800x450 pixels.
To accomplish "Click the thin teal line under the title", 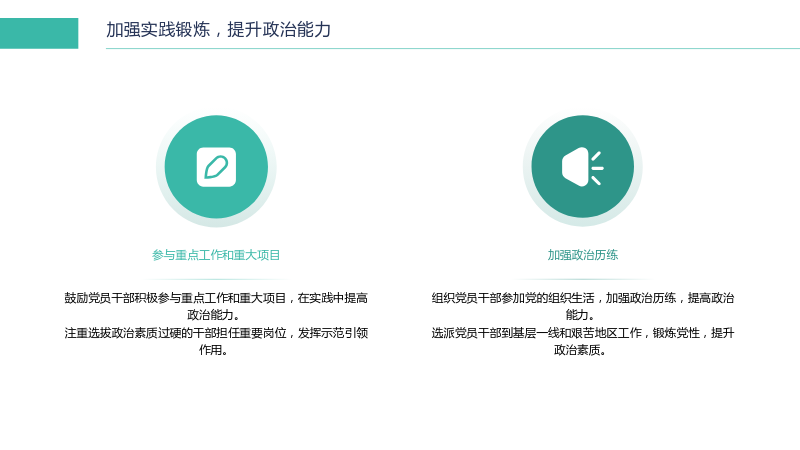I will click(x=453, y=48).
